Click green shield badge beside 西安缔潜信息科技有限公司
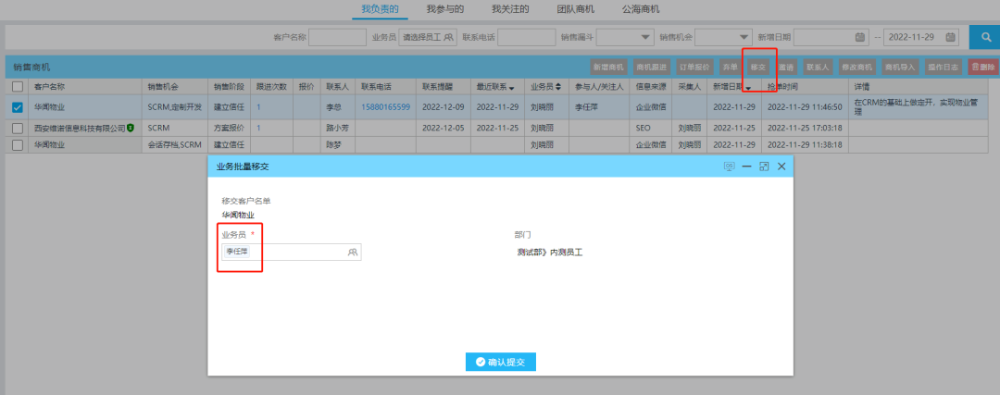This screenshot has height=395, width=1000. [x=130, y=128]
